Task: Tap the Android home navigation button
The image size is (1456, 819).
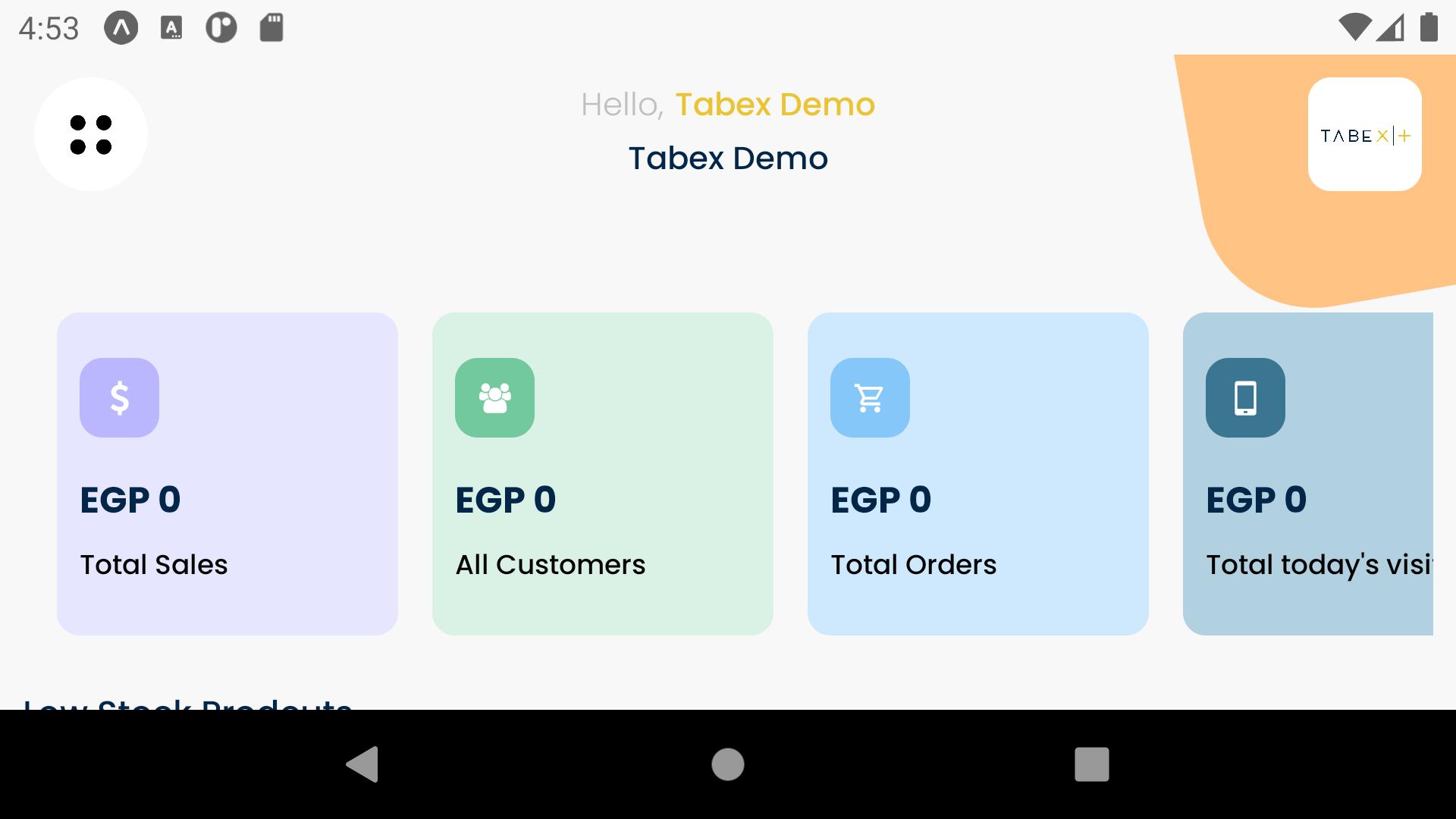Action: pyautogui.click(x=728, y=764)
